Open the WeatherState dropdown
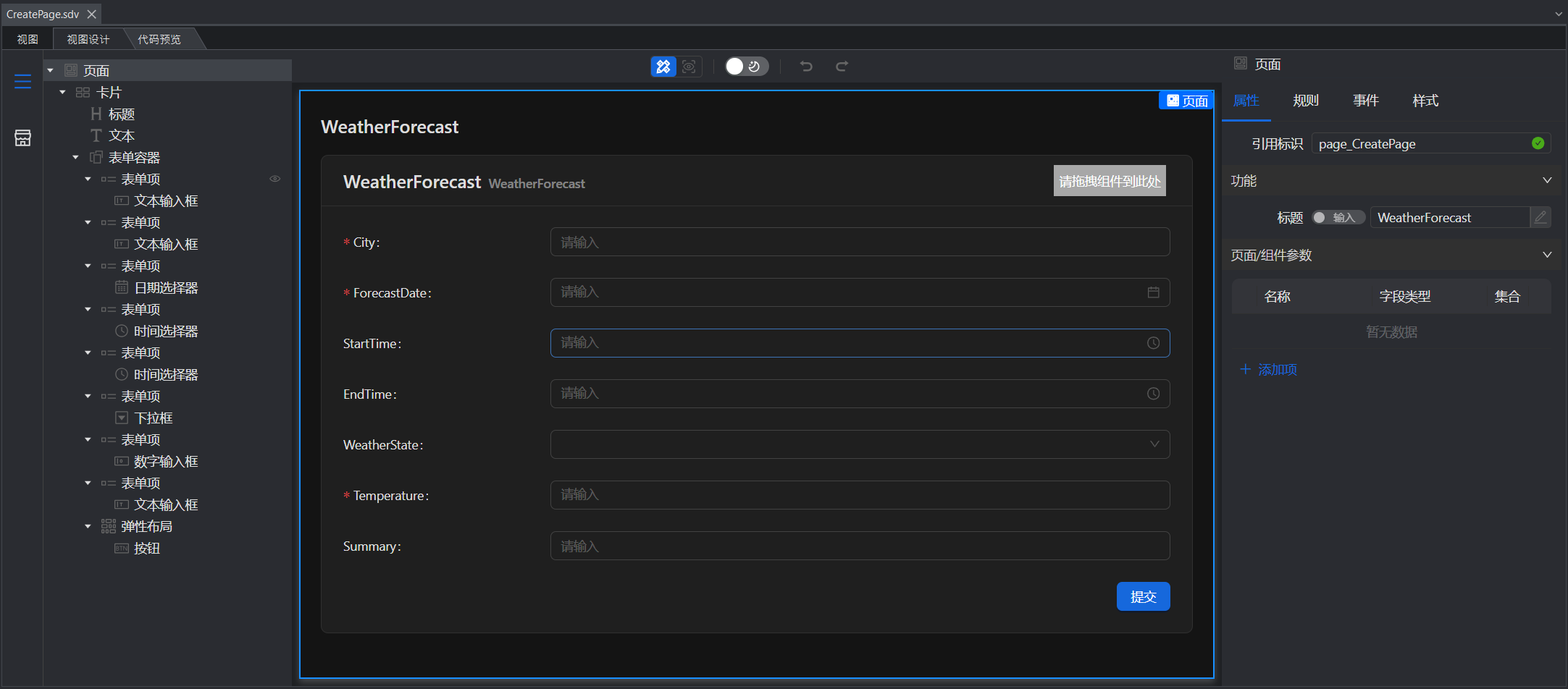Image resolution: width=1568 pixels, height=689 pixels. tap(860, 444)
